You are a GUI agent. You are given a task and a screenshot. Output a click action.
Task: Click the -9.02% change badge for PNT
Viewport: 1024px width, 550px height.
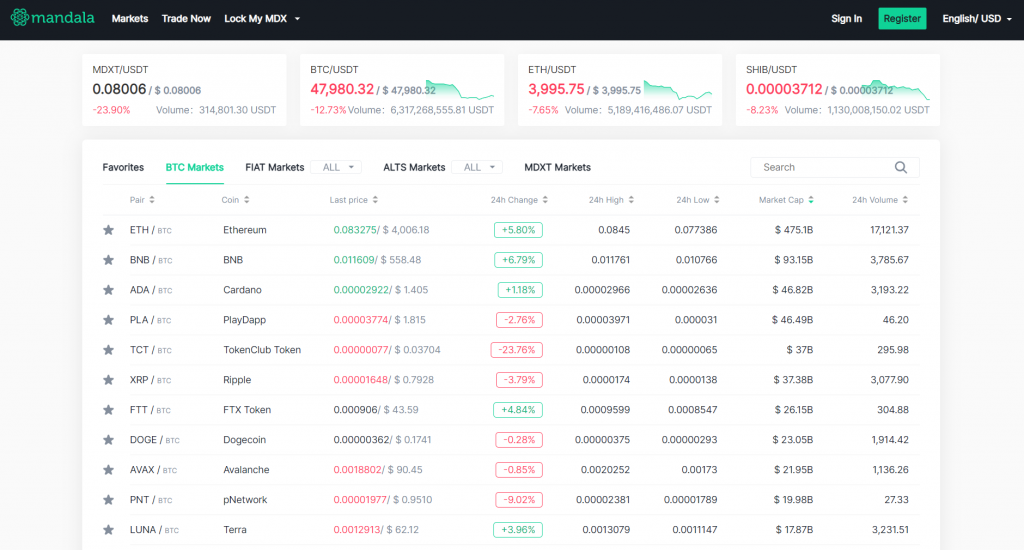[519, 500]
